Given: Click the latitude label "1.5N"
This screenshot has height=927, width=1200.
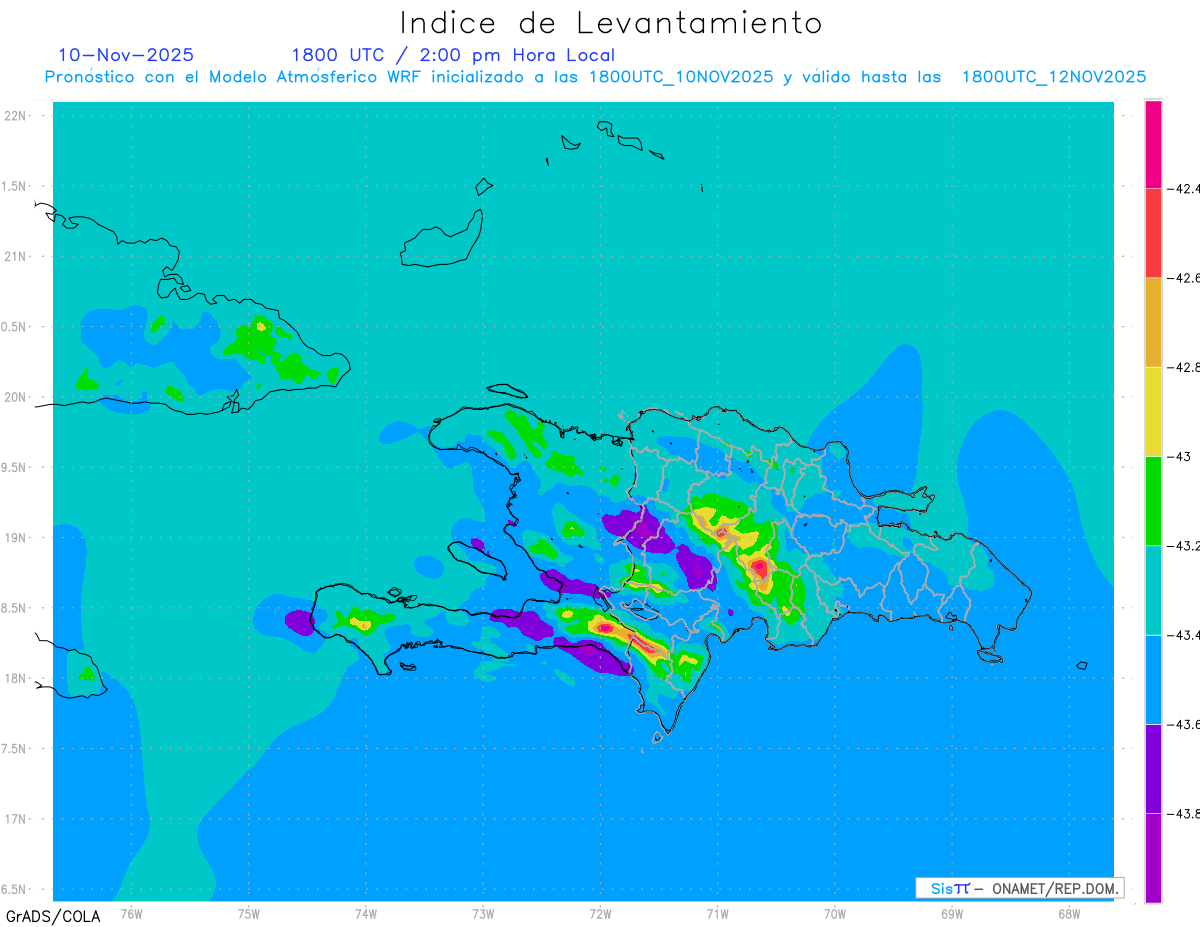Looking at the screenshot, I should (15, 186).
